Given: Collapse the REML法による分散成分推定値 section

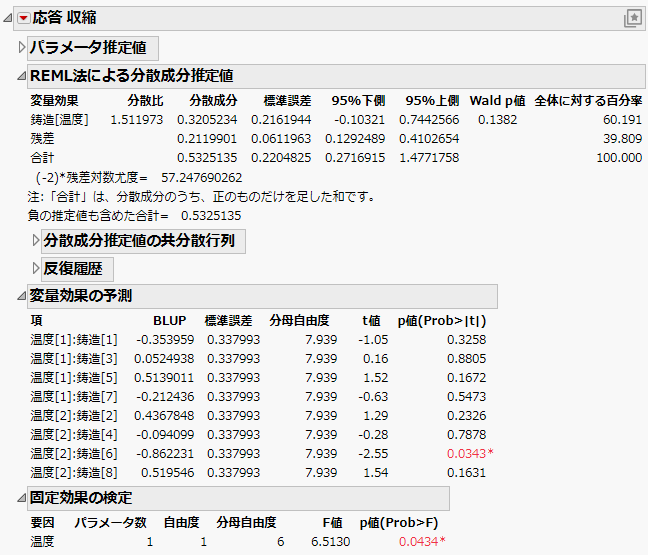Looking at the screenshot, I should 21,76.
